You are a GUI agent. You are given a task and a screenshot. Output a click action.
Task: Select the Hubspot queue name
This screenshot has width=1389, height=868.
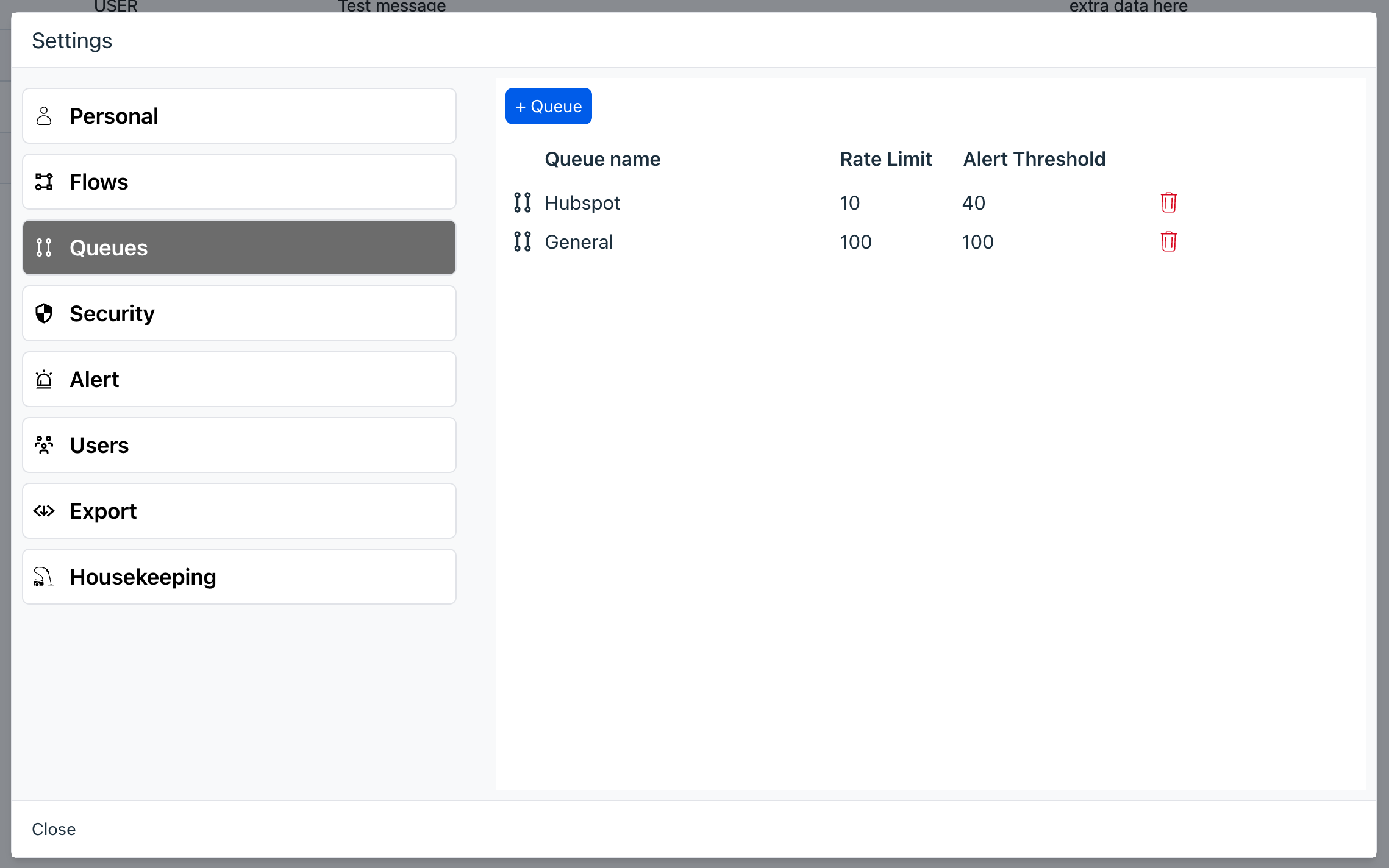point(582,203)
